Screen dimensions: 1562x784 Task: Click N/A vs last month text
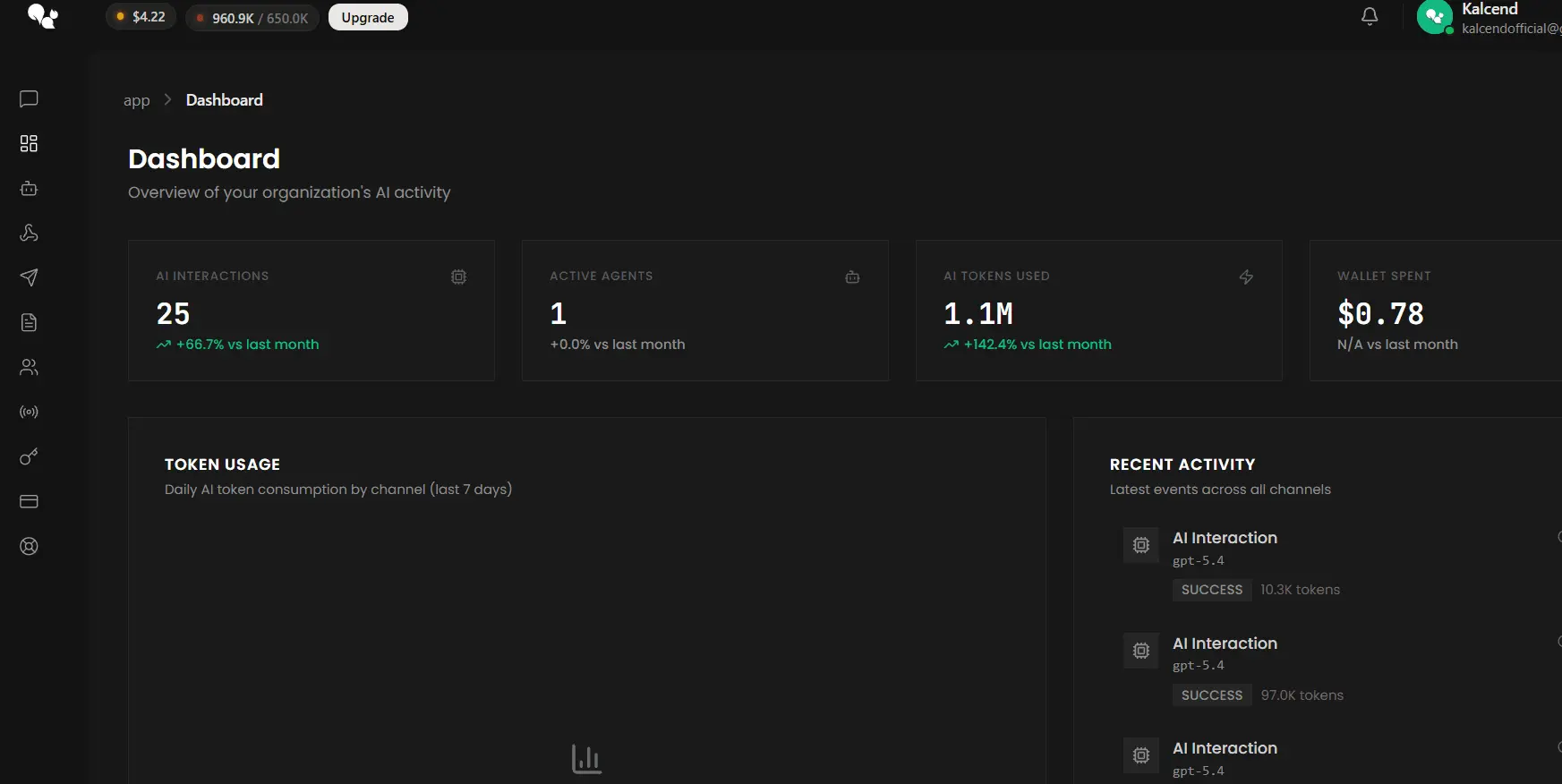pyautogui.click(x=1397, y=345)
